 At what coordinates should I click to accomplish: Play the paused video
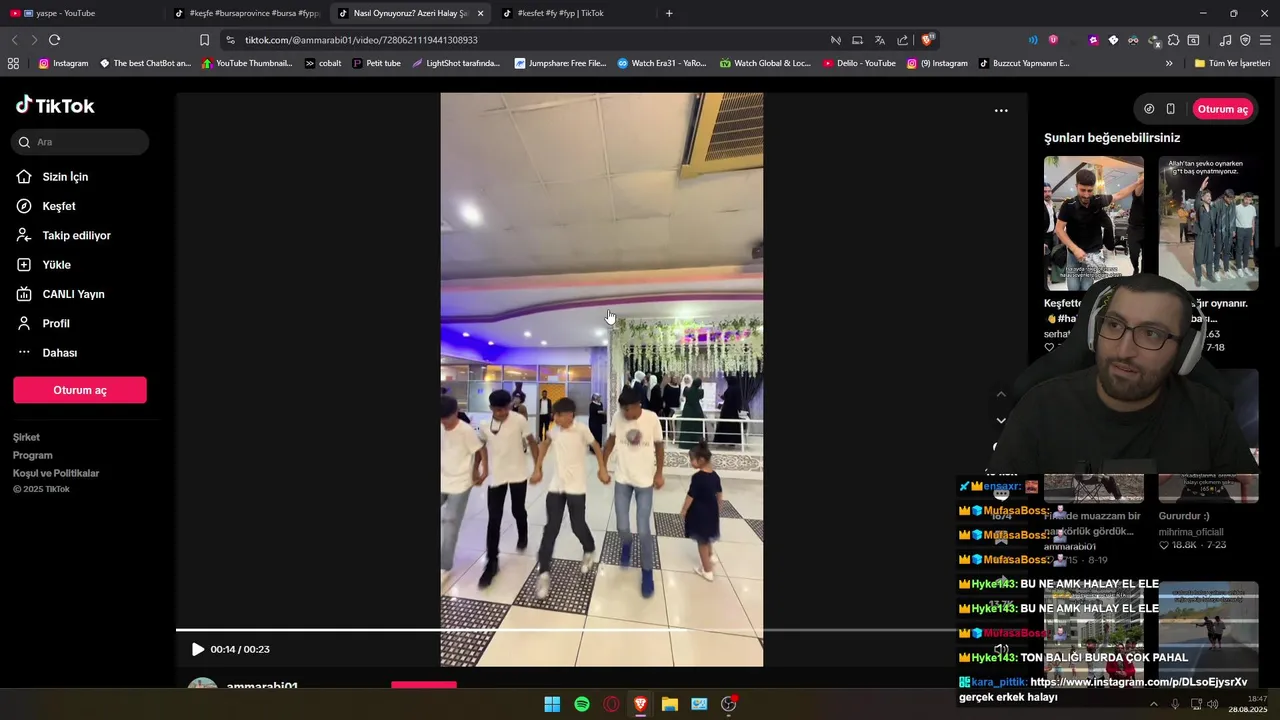click(197, 649)
